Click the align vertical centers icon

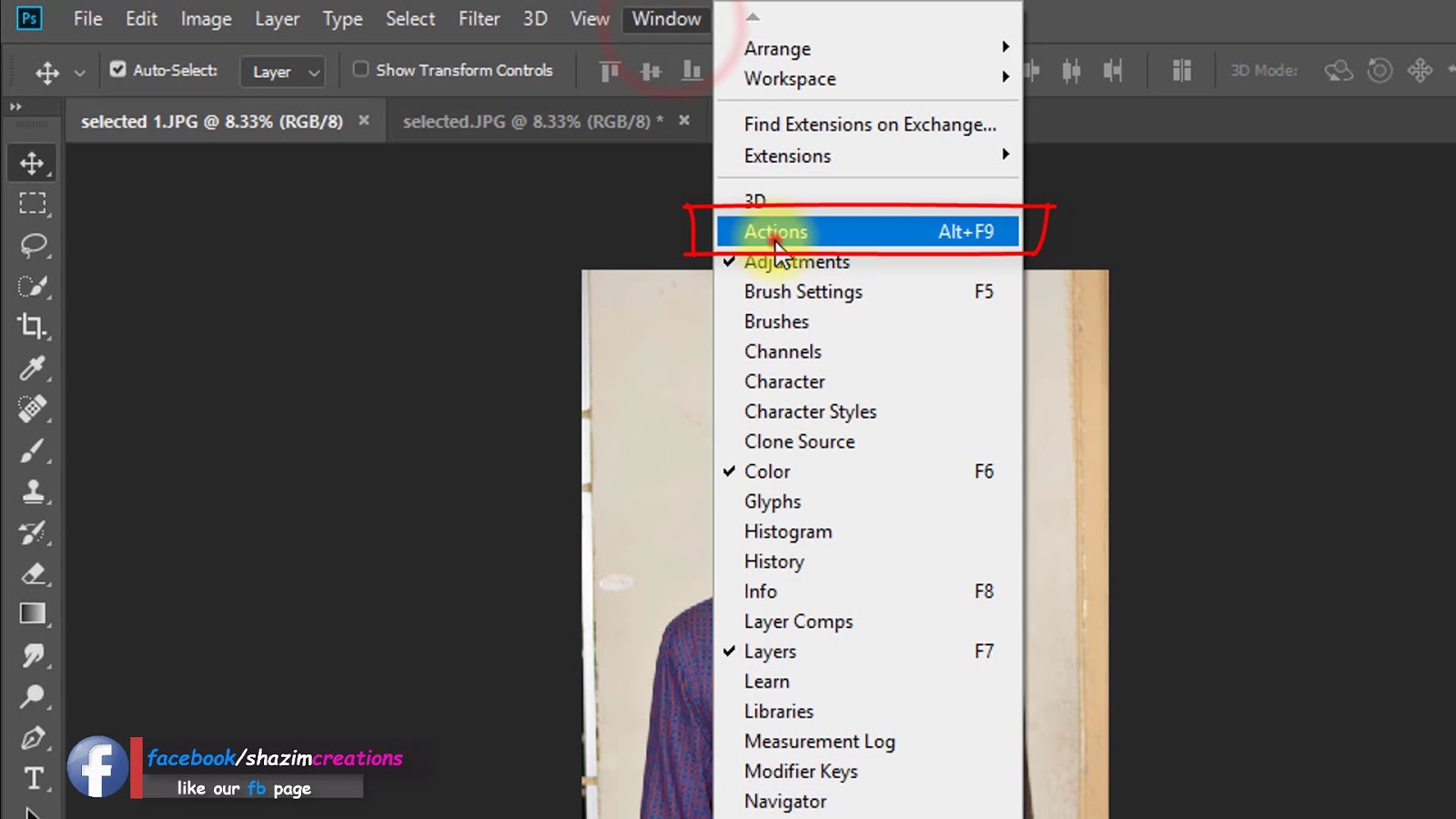[651, 70]
